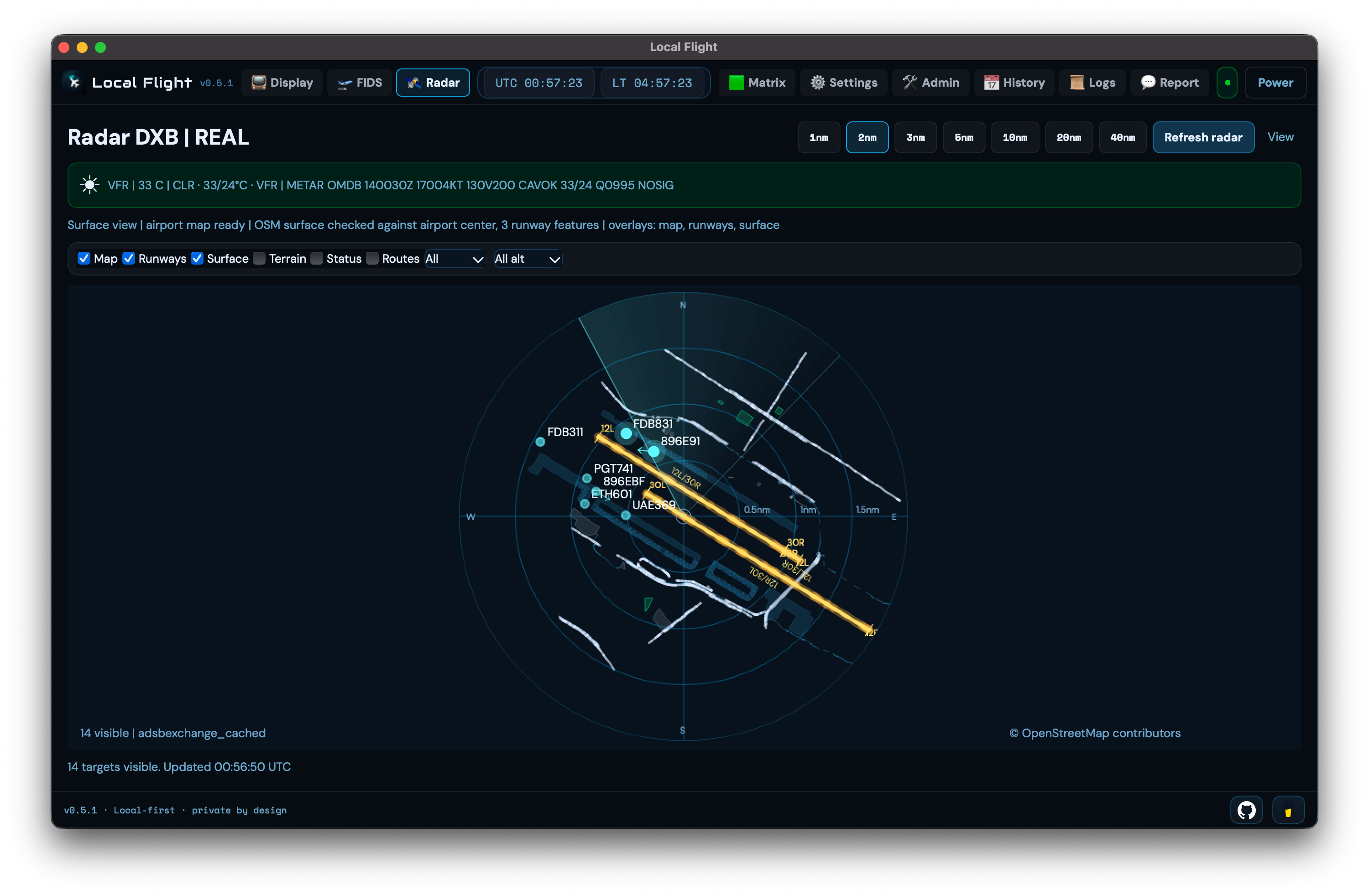Set radar range to 5nm
This screenshot has width=1369, height=896.
click(964, 137)
